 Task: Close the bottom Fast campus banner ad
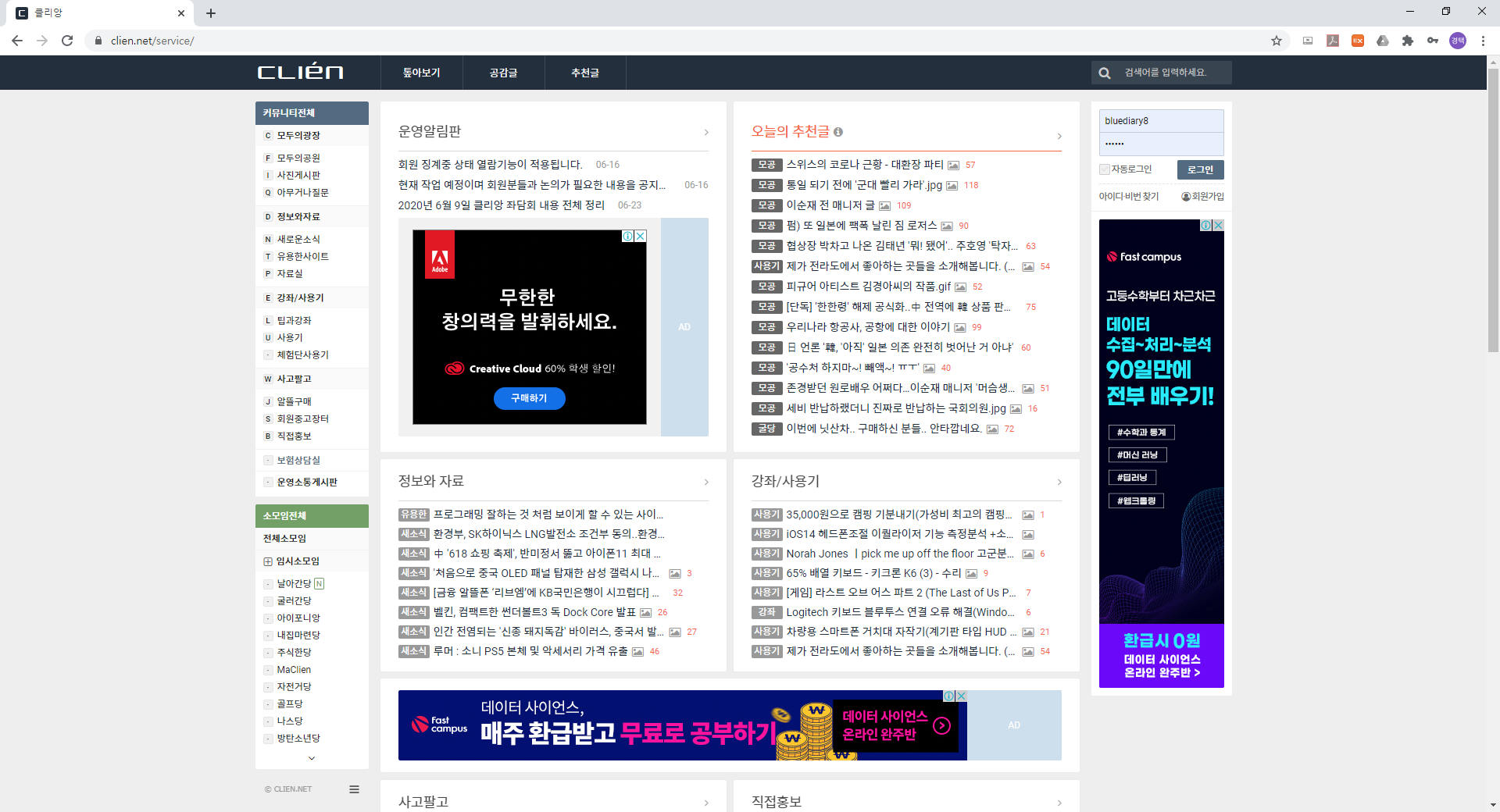962,696
